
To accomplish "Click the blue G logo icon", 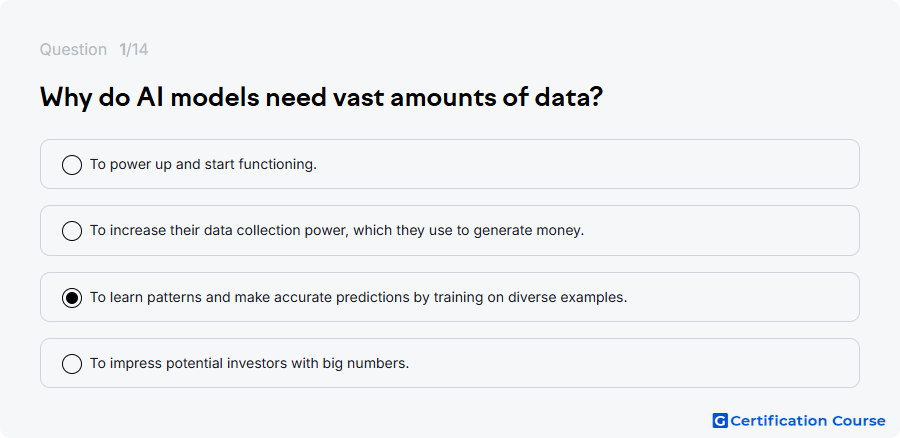I will pyautogui.click(x=720, y=421).
